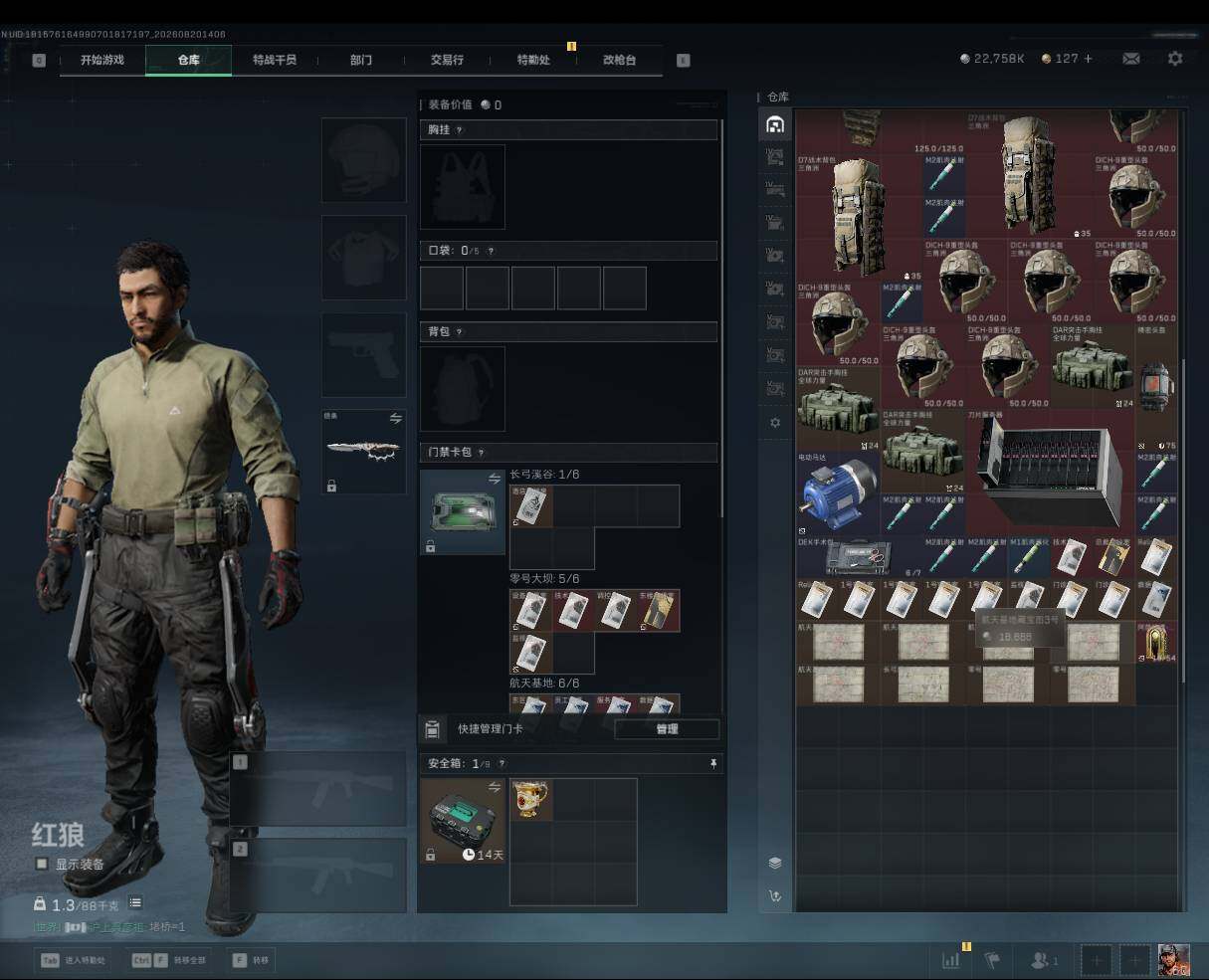
Task: Open the 开始游戏 tab
Action: click(x=102, y=60)
